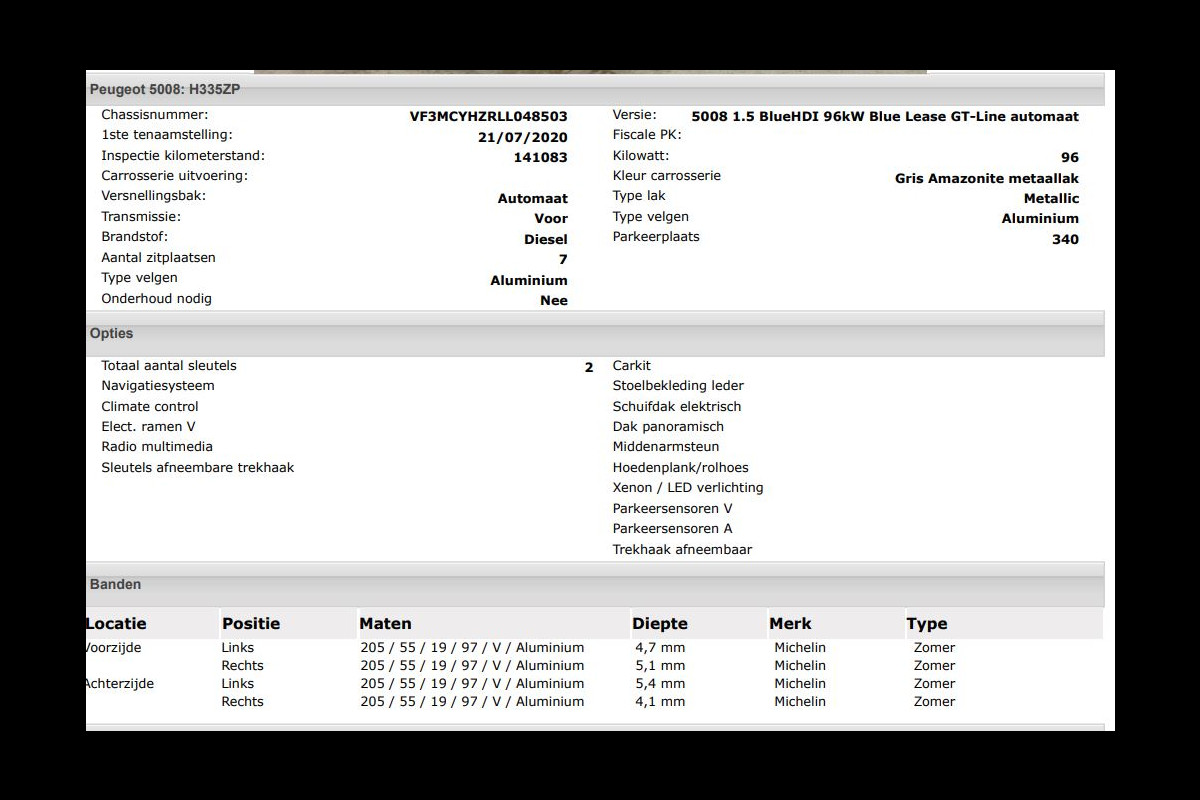Click the Merk column header

point(790,623)
